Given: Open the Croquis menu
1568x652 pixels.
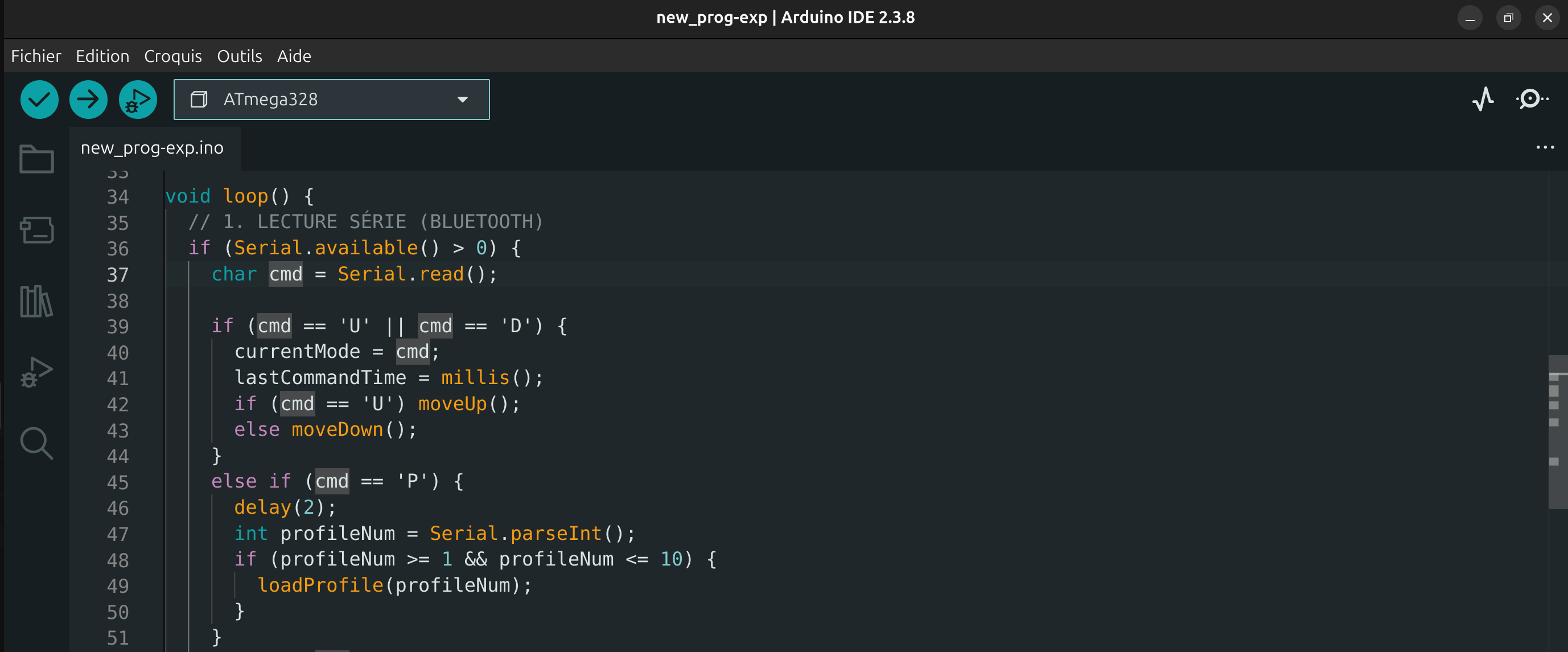Looking at the screenshot, I should click(x=173, y=56).
